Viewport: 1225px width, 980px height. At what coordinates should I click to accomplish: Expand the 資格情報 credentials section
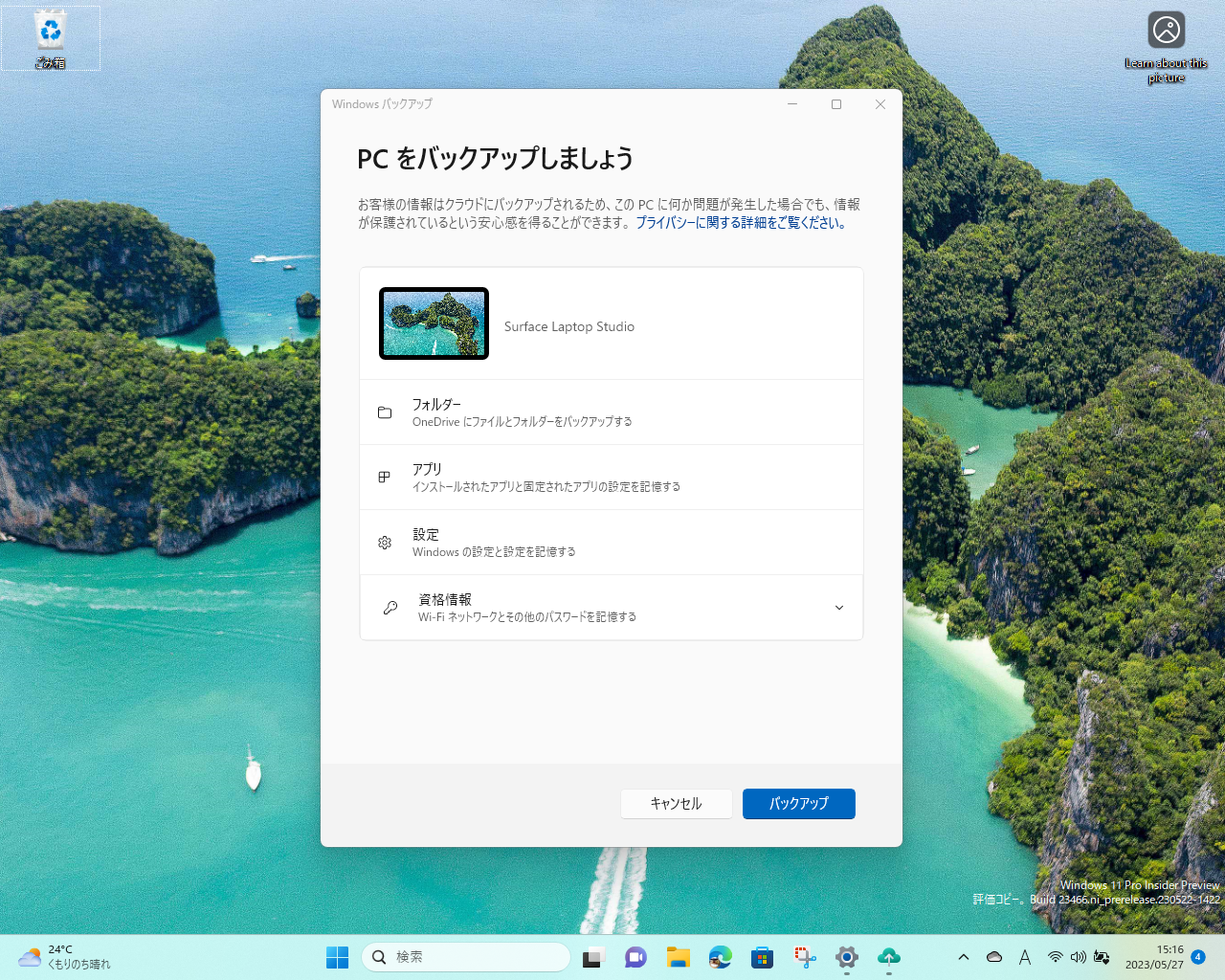838,607
